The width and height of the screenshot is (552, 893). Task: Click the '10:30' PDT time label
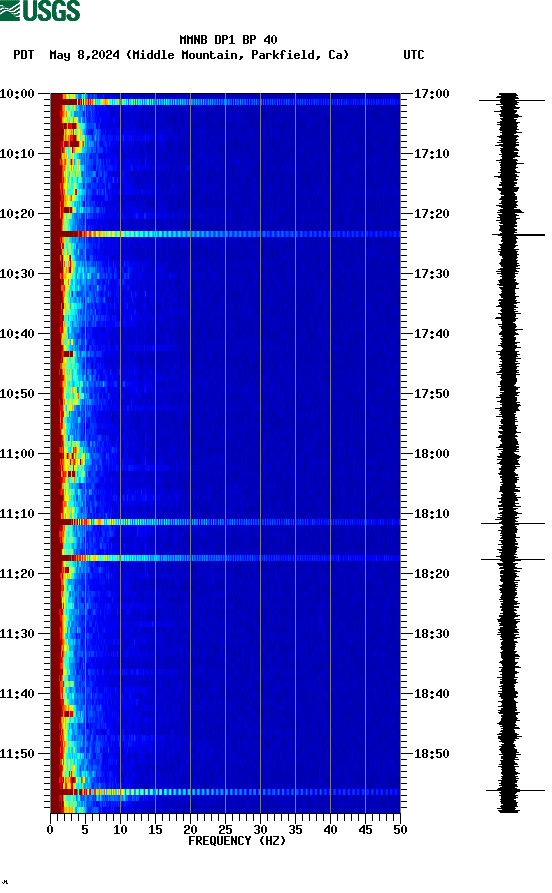point(17,274)
